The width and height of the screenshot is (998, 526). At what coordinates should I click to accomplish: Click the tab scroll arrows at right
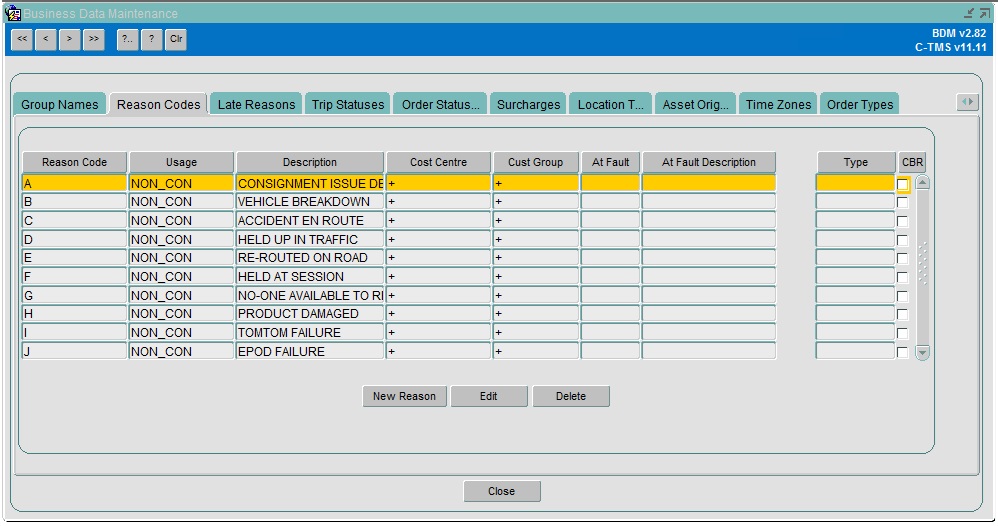point(967,102)
